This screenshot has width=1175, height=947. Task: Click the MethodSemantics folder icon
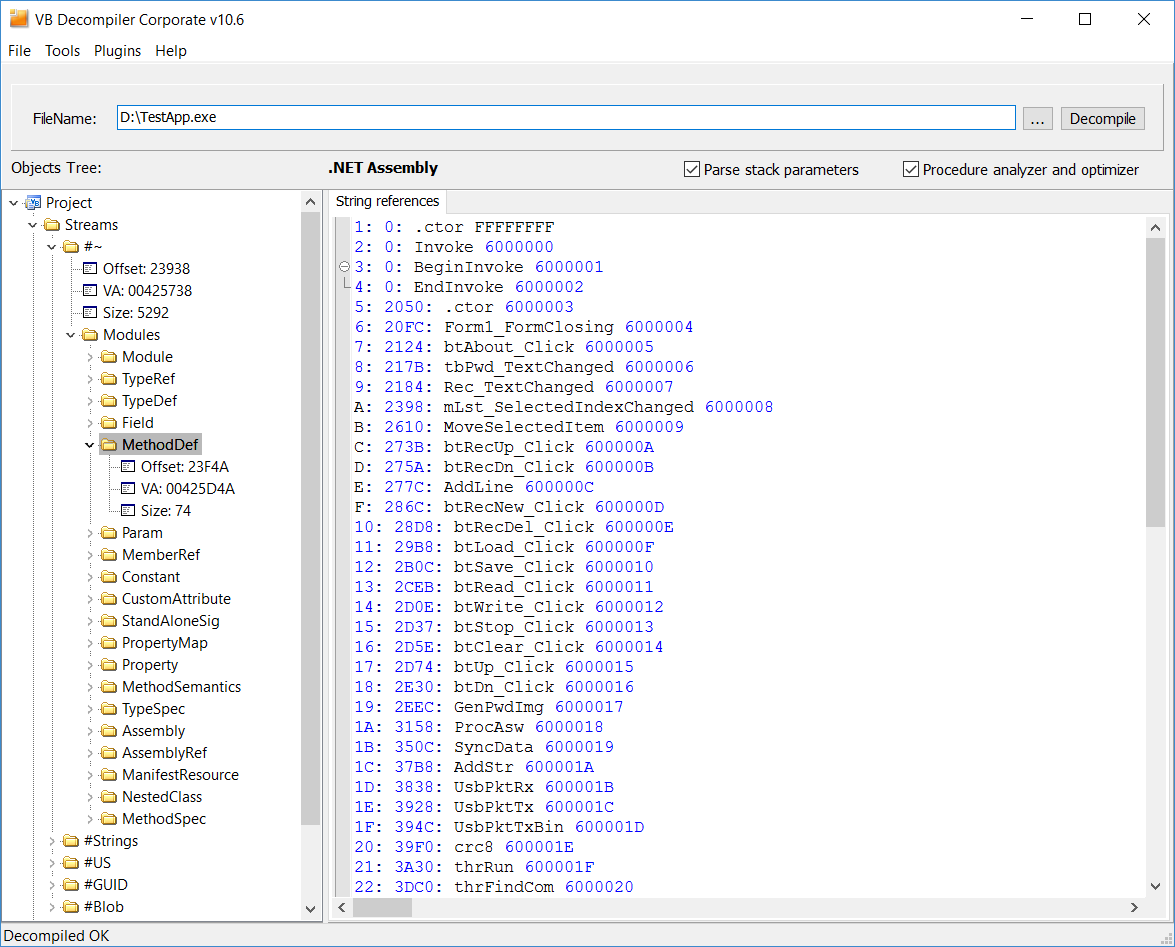(x=109, y=687)
